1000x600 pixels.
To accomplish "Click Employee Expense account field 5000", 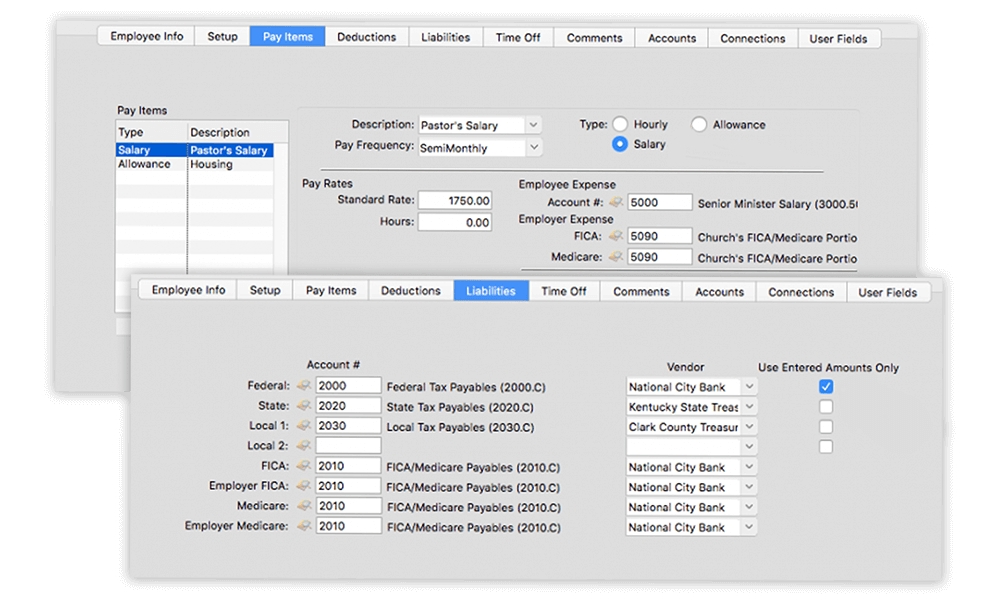I will pyautogui.click(x=659, y=202).
